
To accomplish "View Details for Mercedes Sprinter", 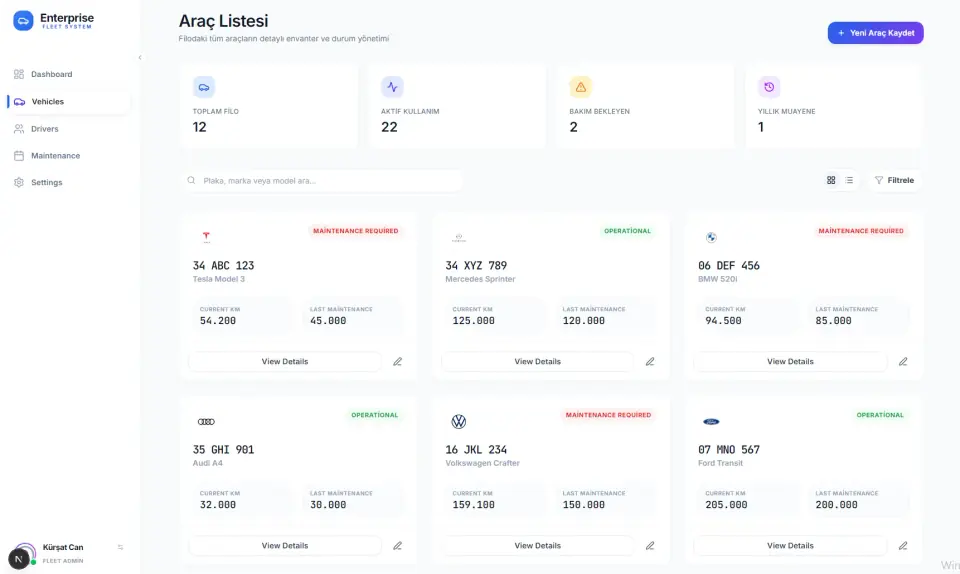I will tap(538, 362).
